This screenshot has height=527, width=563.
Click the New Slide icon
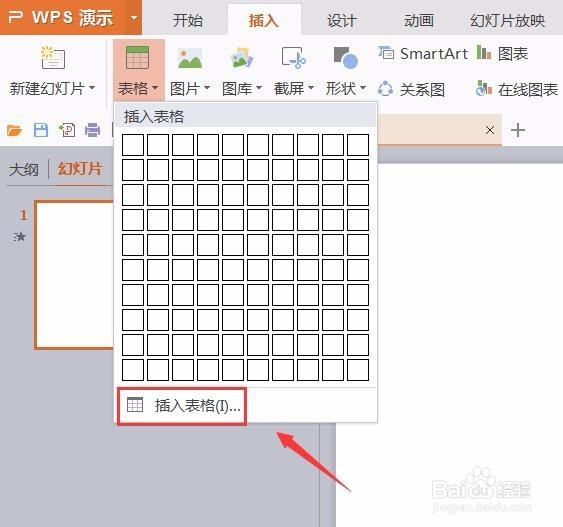coord(53,57)
